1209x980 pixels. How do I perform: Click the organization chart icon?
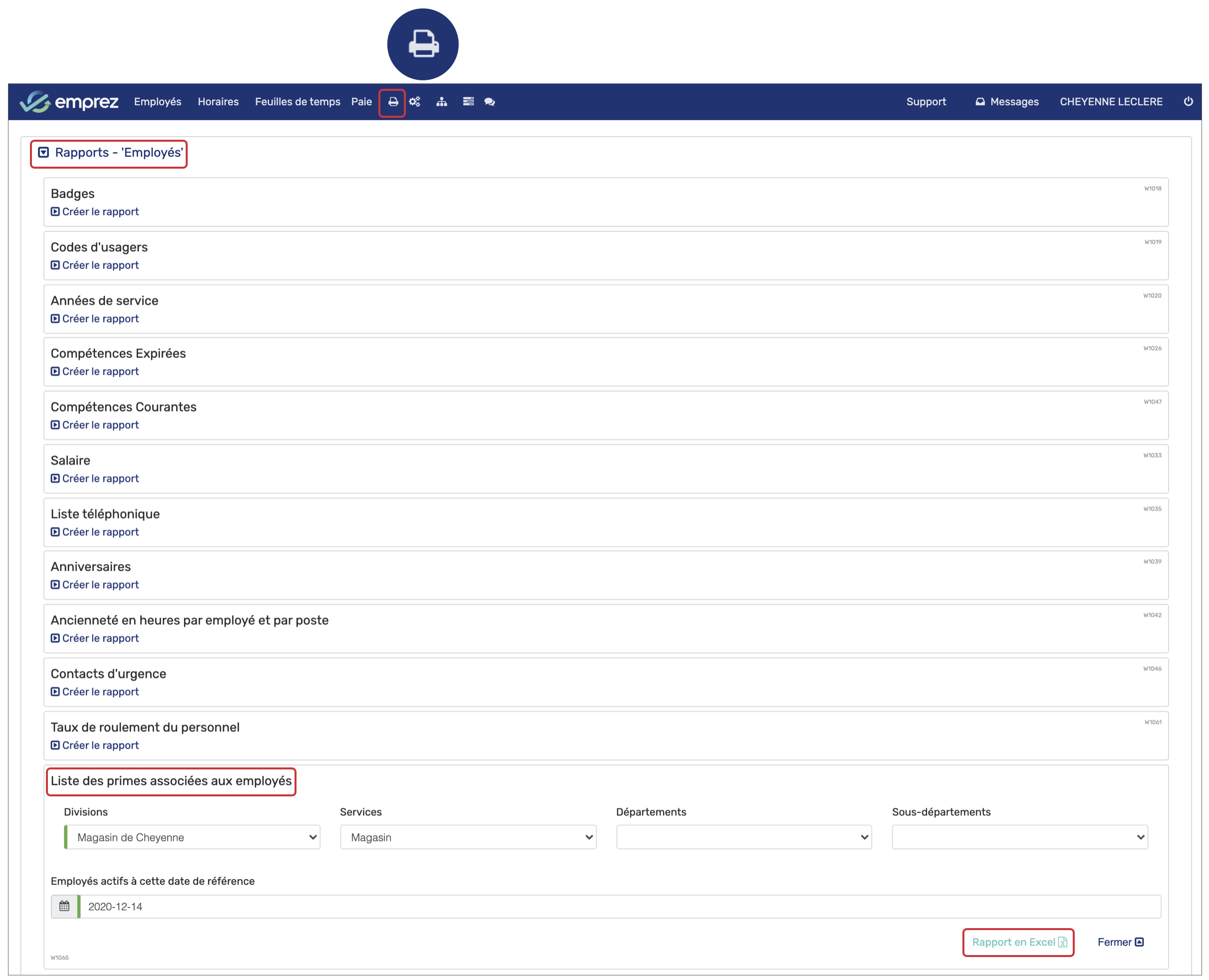pos(442,102)
